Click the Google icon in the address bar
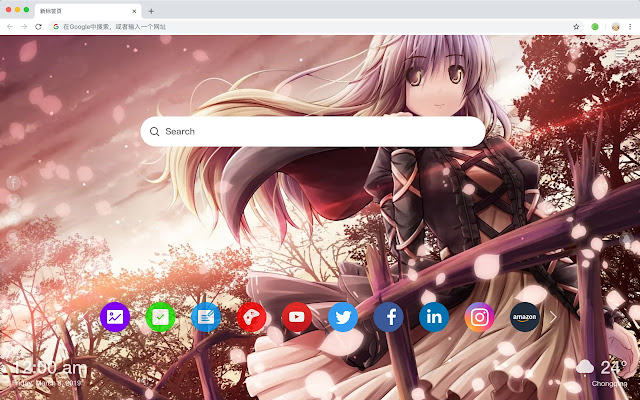640x400 pixels. pos(56,27)
